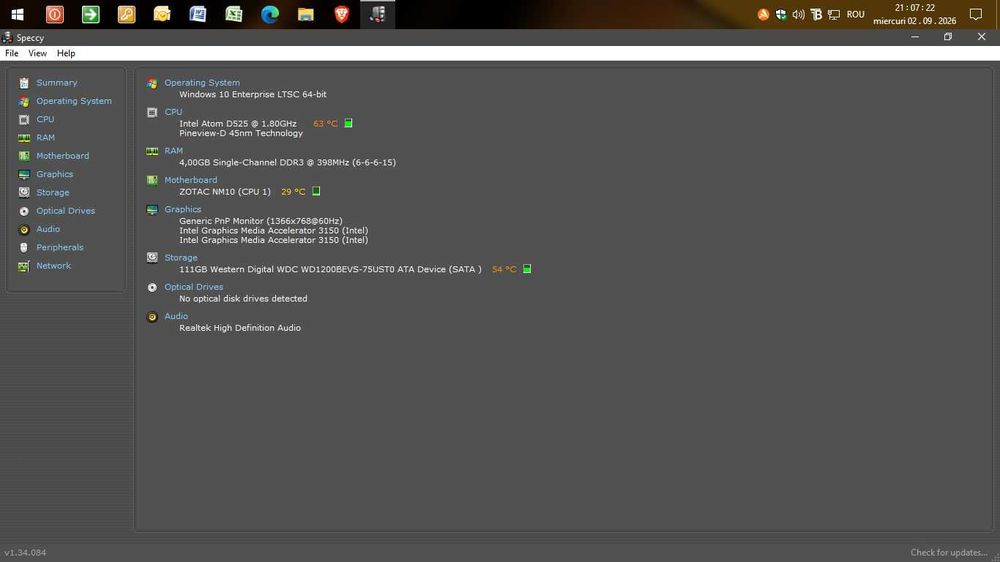1000x562 pixels.
Task: Click the Check for updates link
Action: click(x=949, y=552)
